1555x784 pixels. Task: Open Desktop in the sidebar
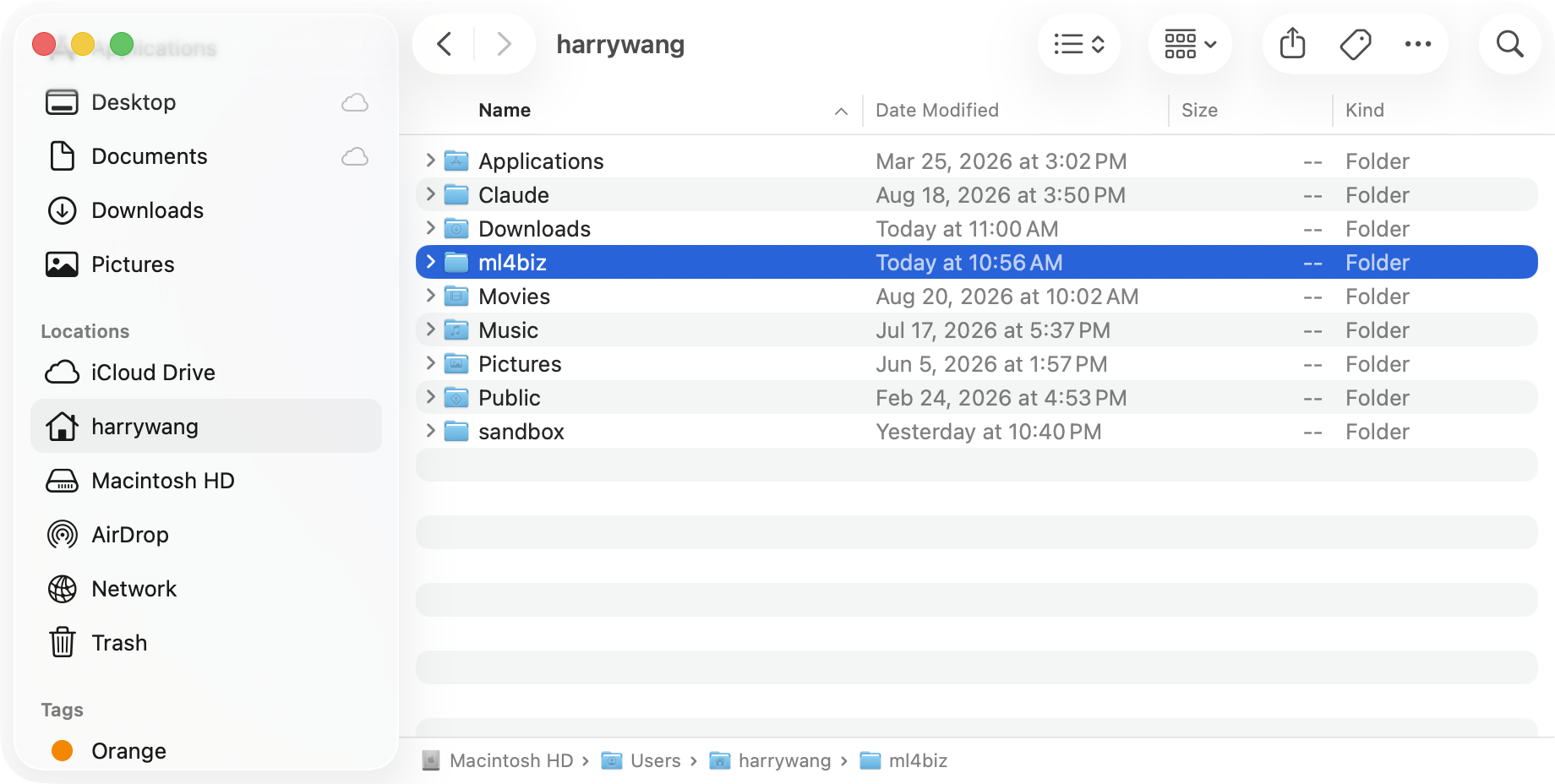point(206,102)
